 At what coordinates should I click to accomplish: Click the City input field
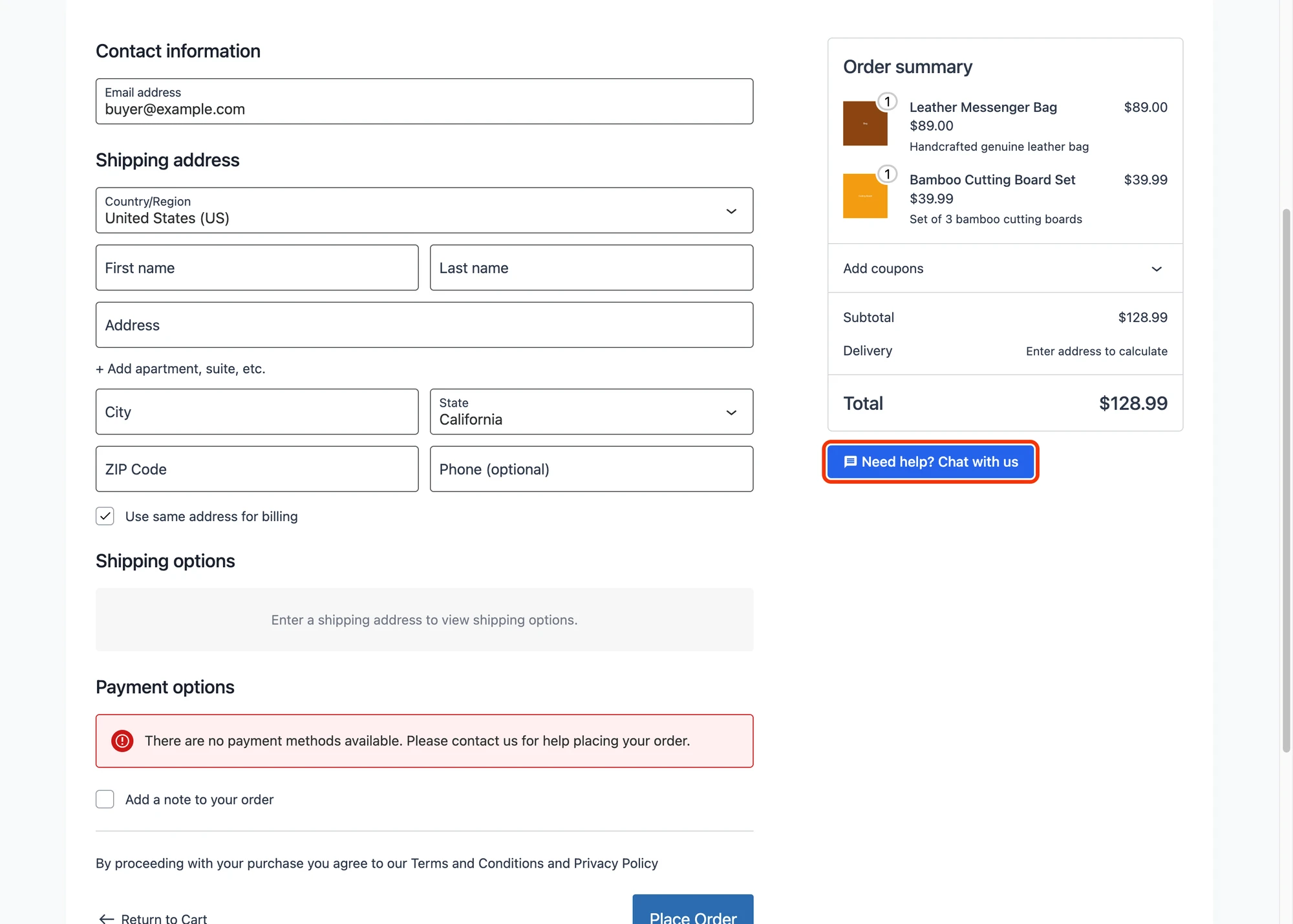click(257, 412)
